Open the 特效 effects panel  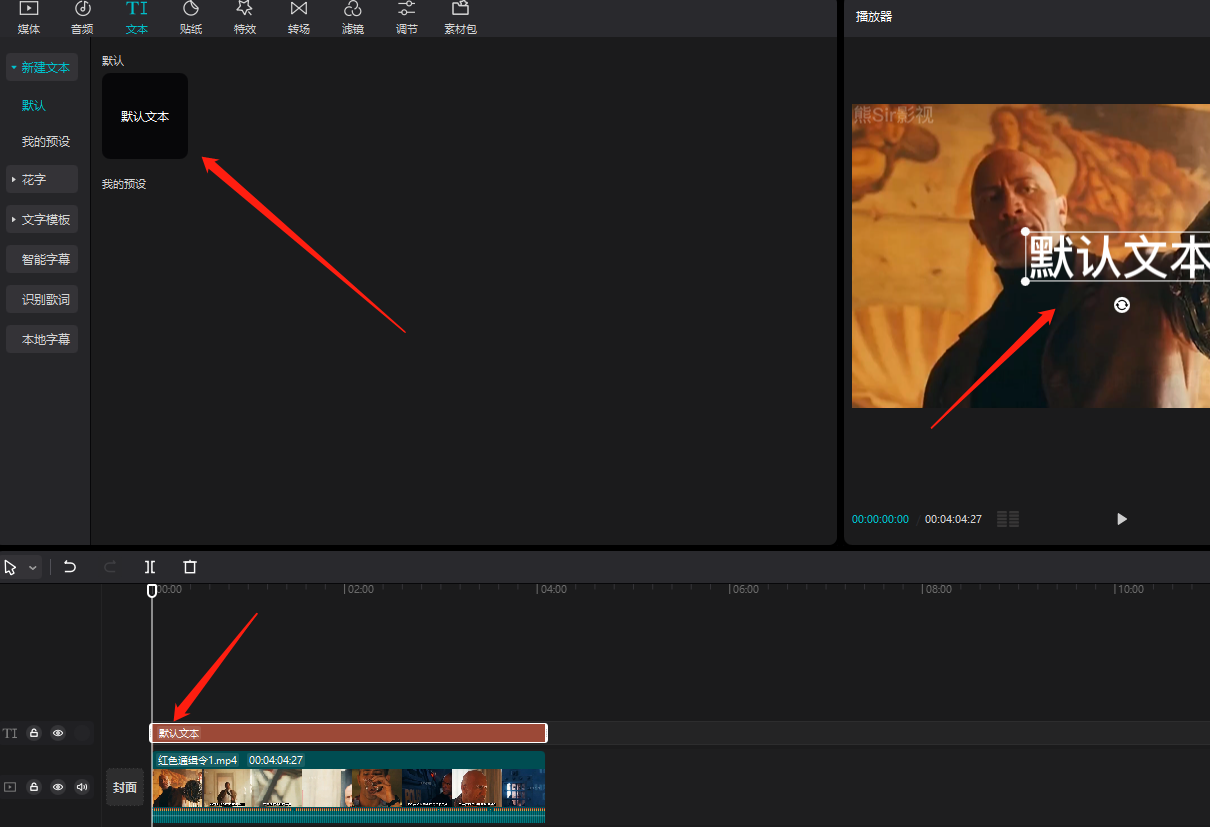click(x=244, y=17)
